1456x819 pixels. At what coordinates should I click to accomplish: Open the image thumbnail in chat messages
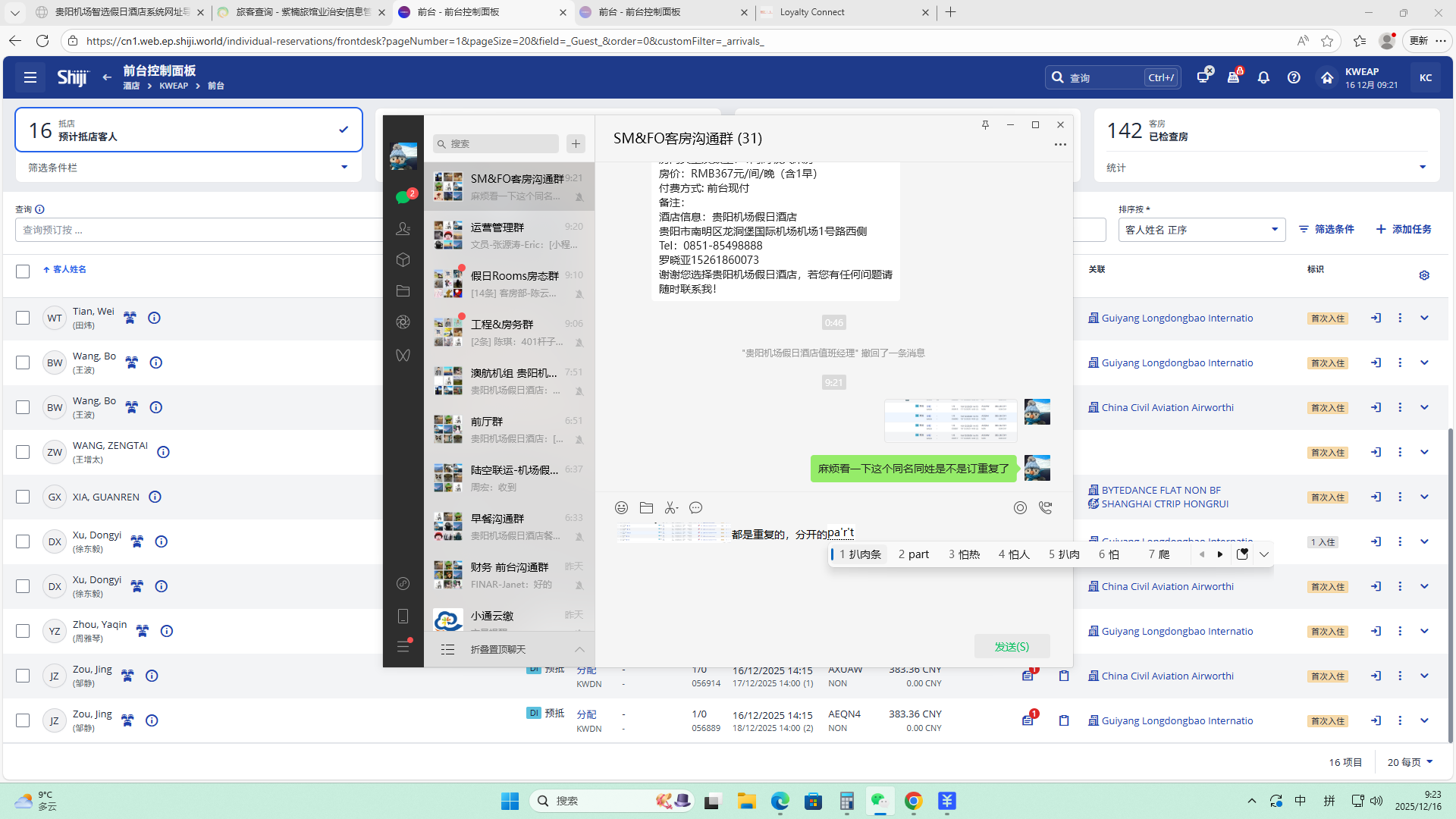[950, 420]
